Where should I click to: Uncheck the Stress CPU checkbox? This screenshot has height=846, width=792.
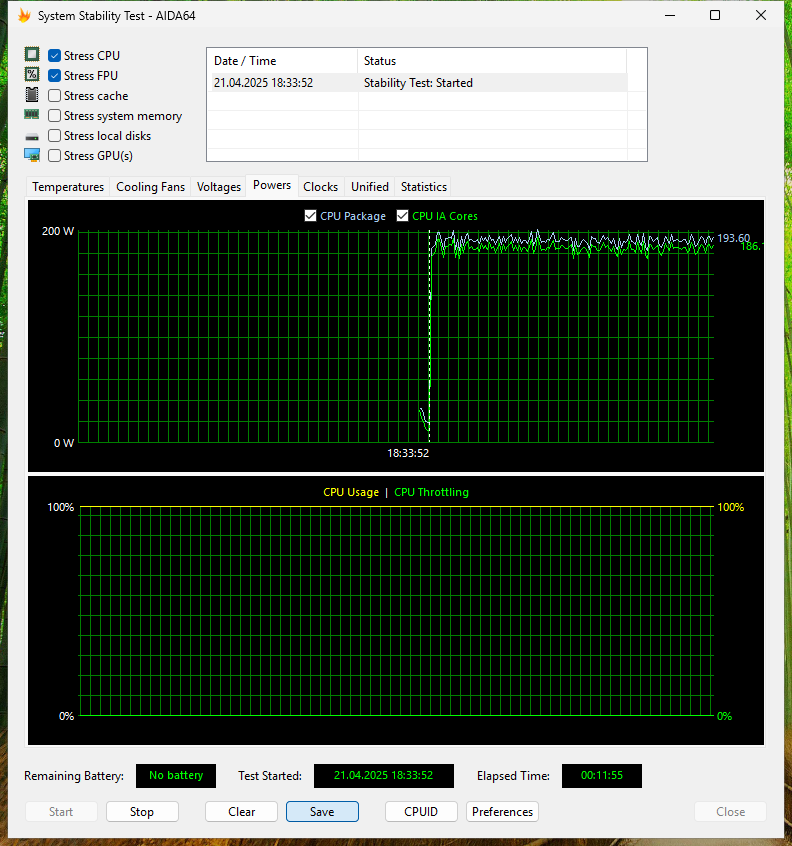pyautogui.click(x=54, y=56)
